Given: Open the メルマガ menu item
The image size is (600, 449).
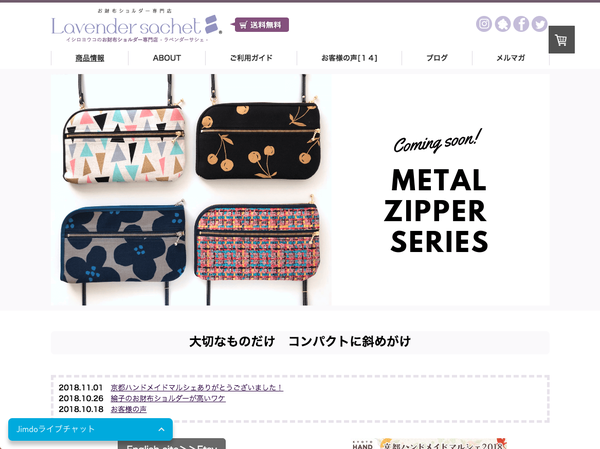Looking at the screenshot, I should [x=510, y=58].
